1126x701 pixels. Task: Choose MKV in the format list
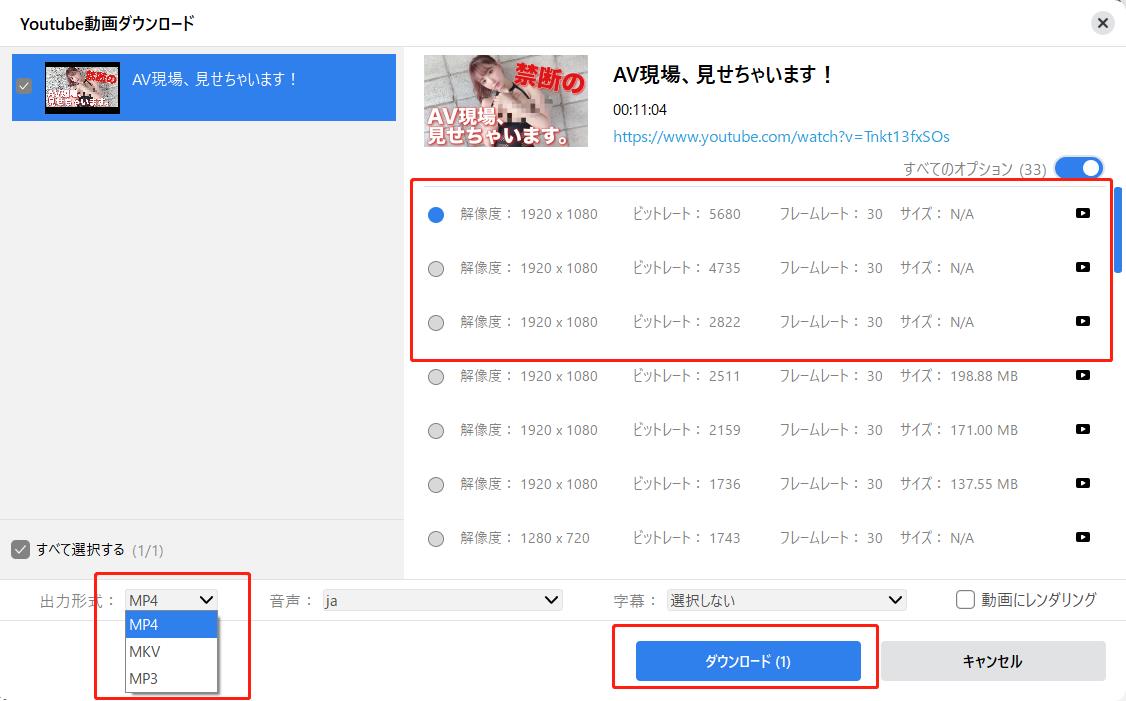click(171, 651)
